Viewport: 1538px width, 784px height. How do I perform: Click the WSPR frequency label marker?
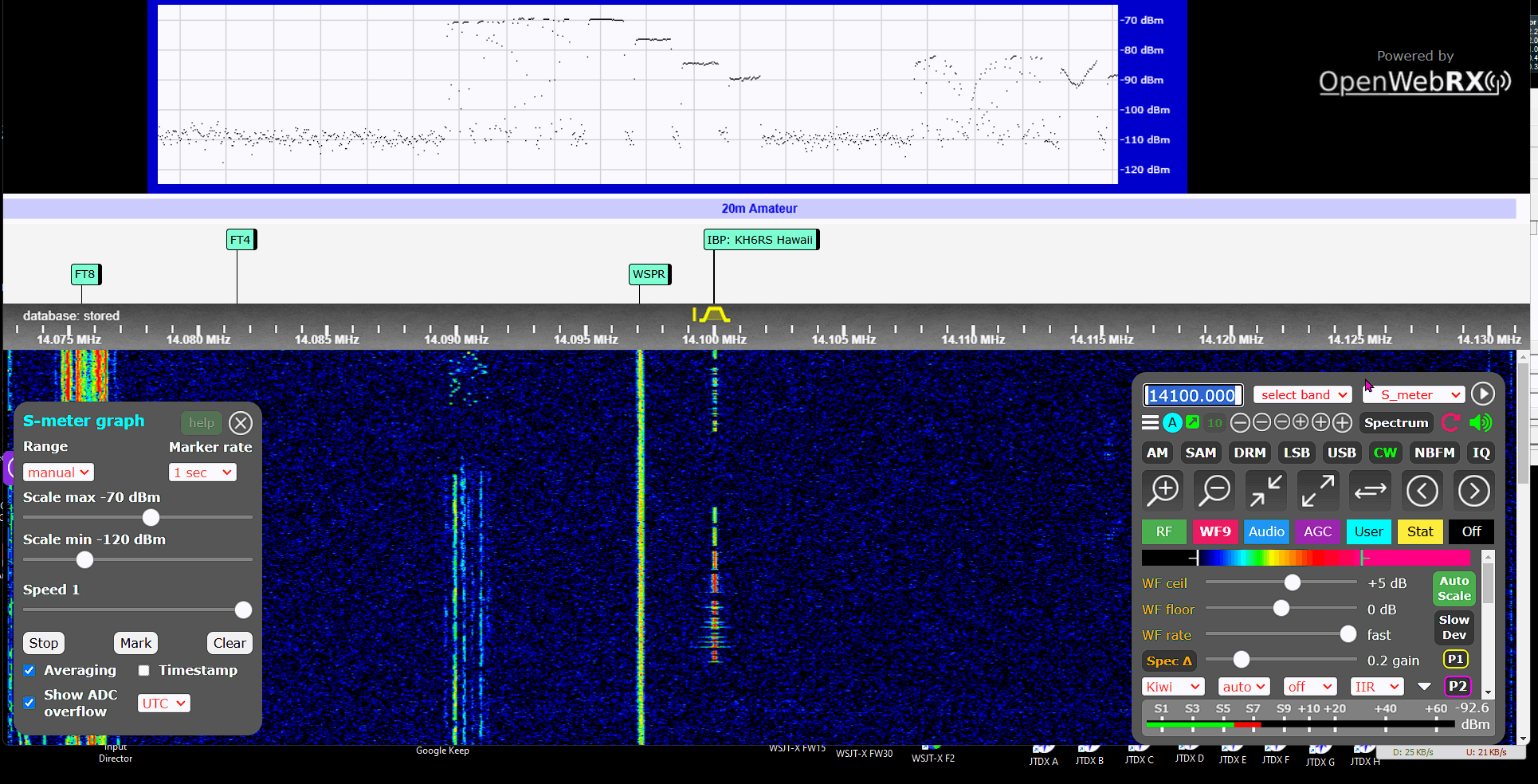click(649, 274)
